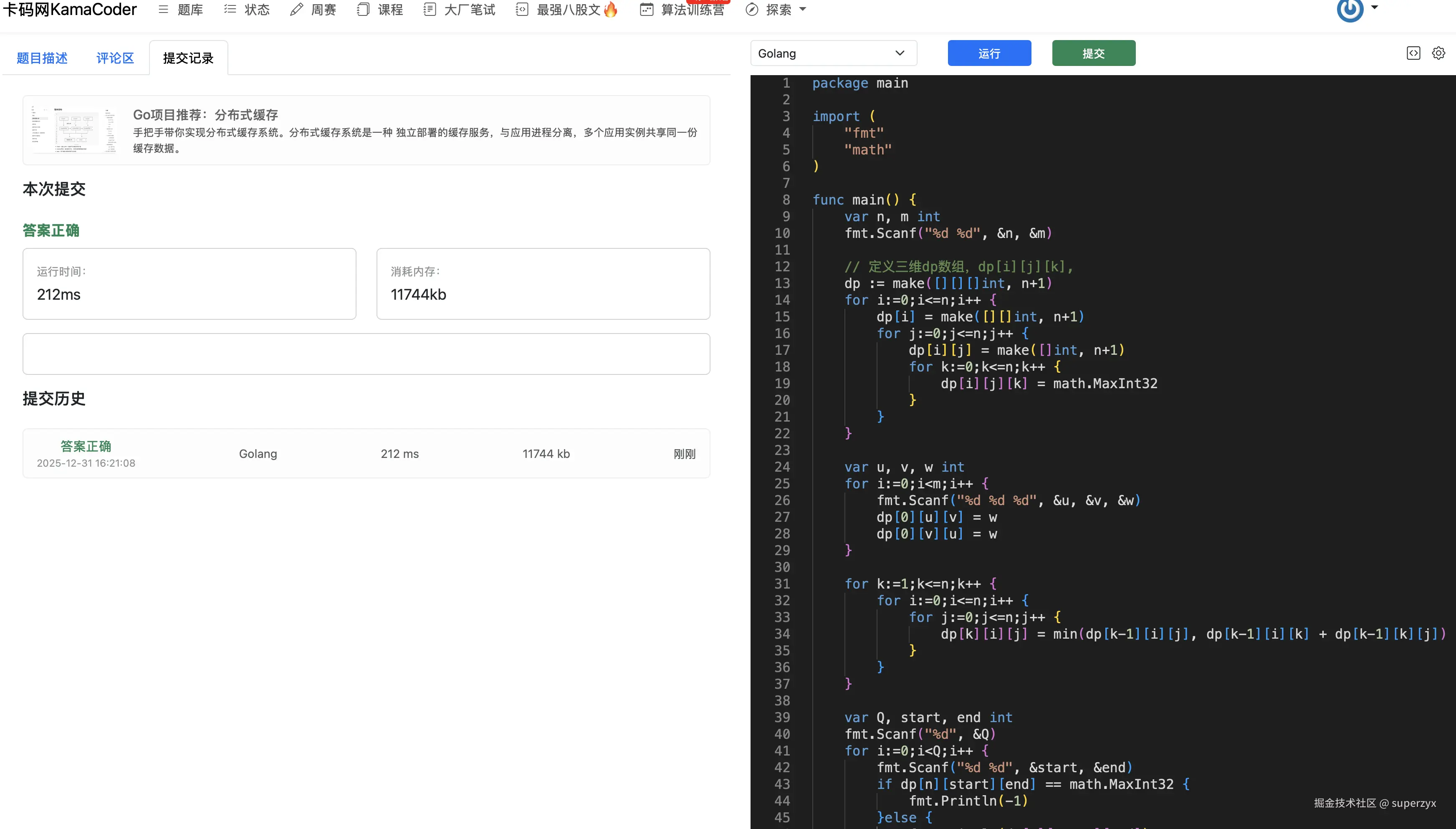Open the 最强八股文 navigation link

point(569,9)
